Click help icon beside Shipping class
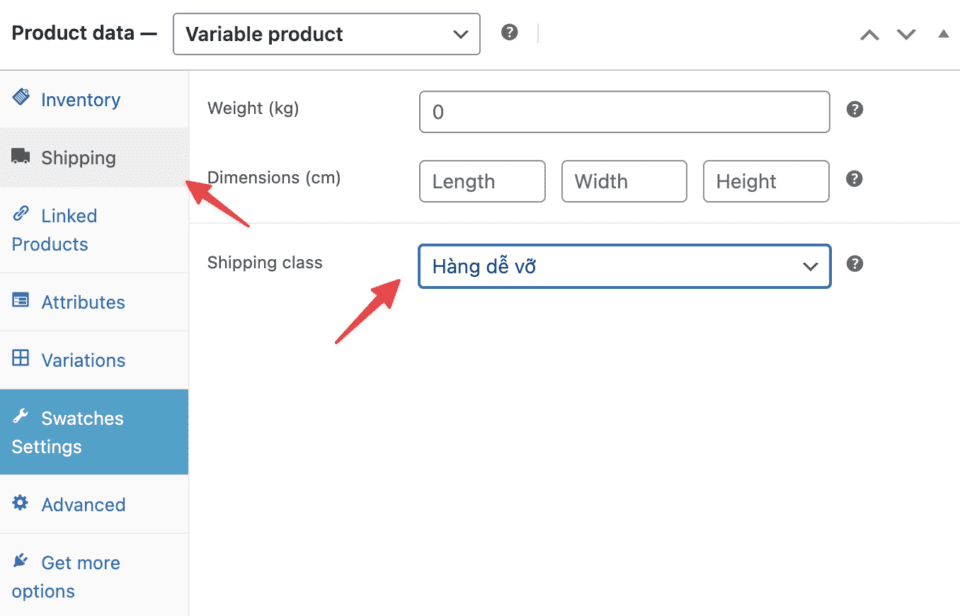Image resolution: width=960 pixels, height=616 pixels. 854,264
